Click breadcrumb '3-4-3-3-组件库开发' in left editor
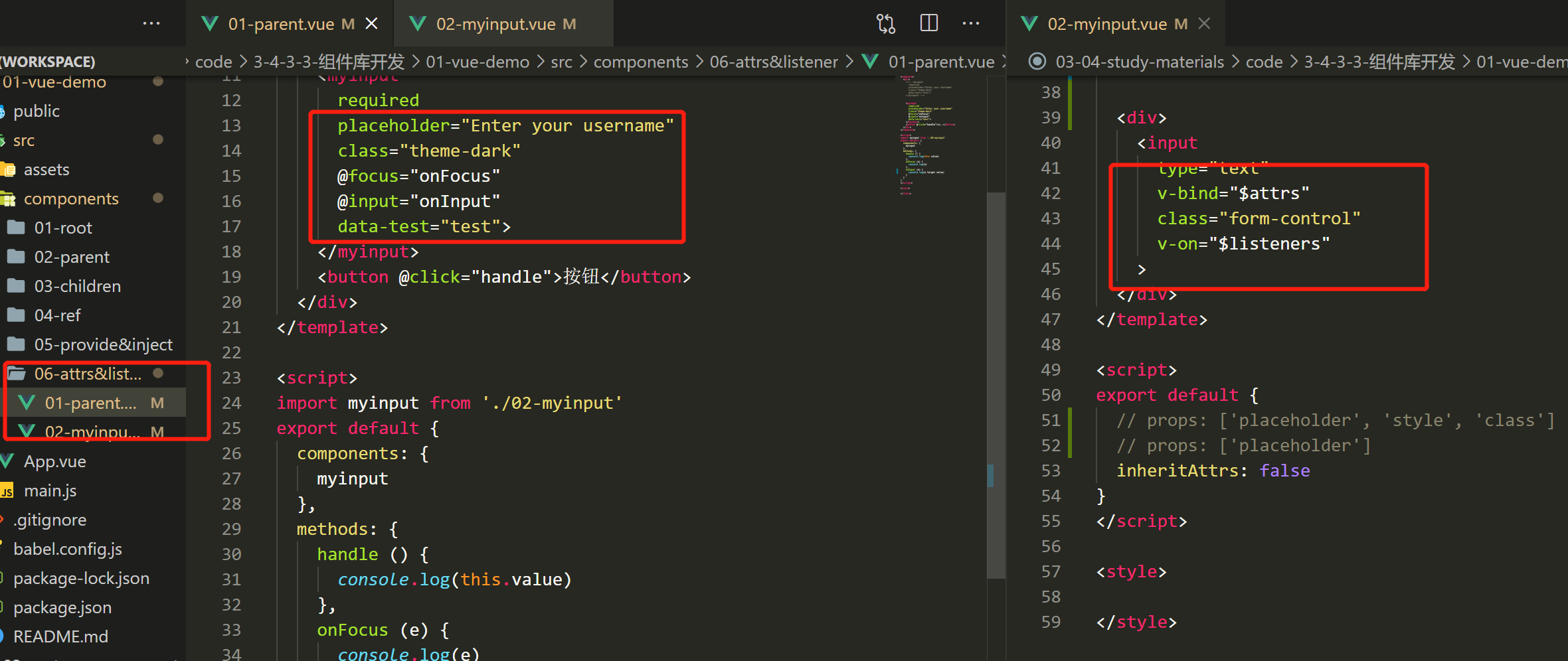 point(329,62)
